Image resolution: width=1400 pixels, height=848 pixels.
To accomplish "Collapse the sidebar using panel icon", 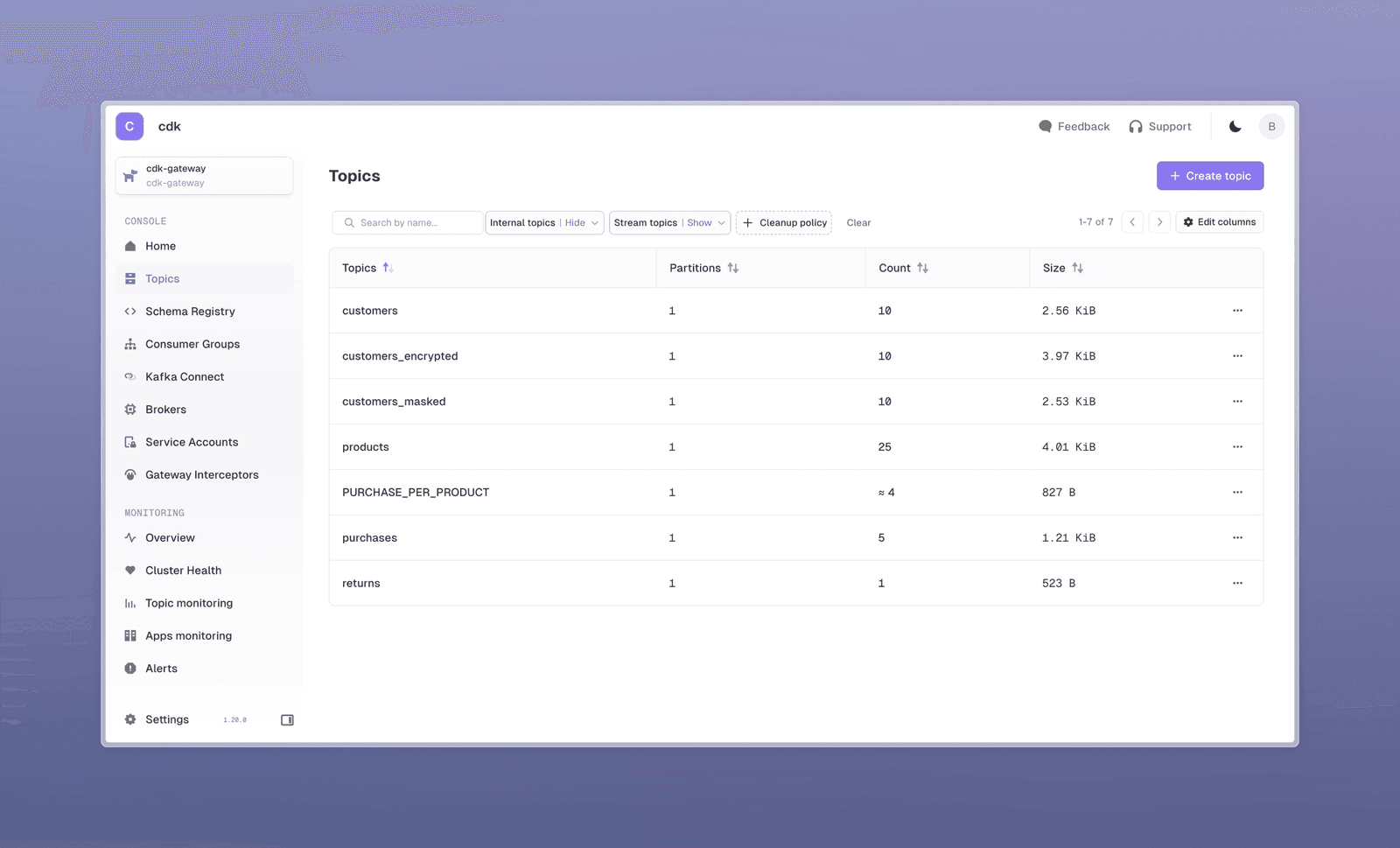I will point(287,720).
